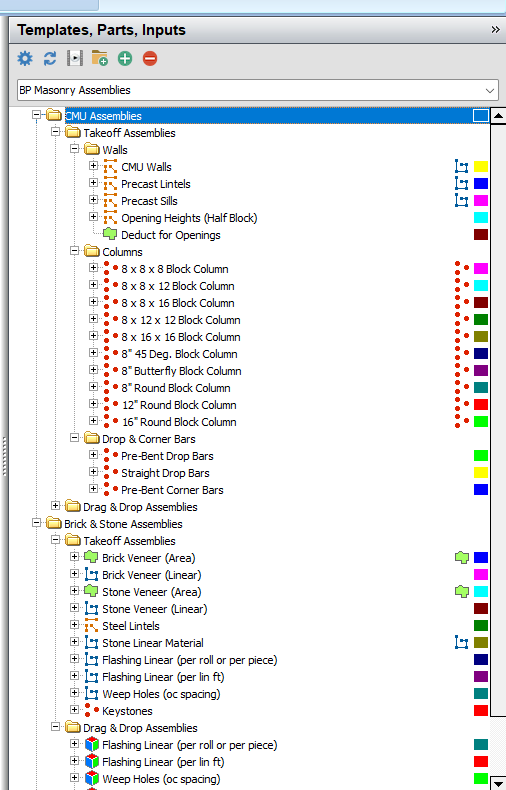
Task: Click the dark red swatch for Deduct for Openings
Action: click(x=481, y=234)
